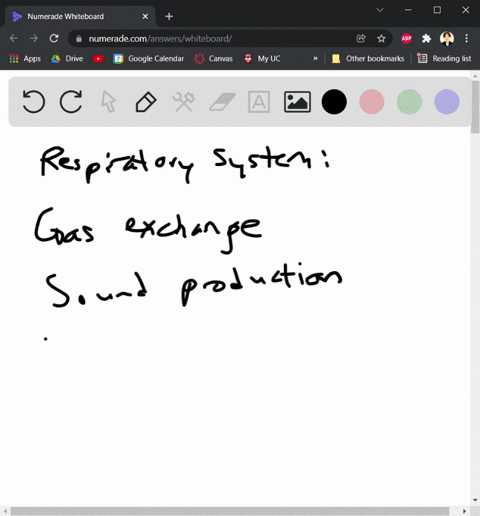Pick the green ink color
This screenshot has width=480, height=516.
point(409,102)
